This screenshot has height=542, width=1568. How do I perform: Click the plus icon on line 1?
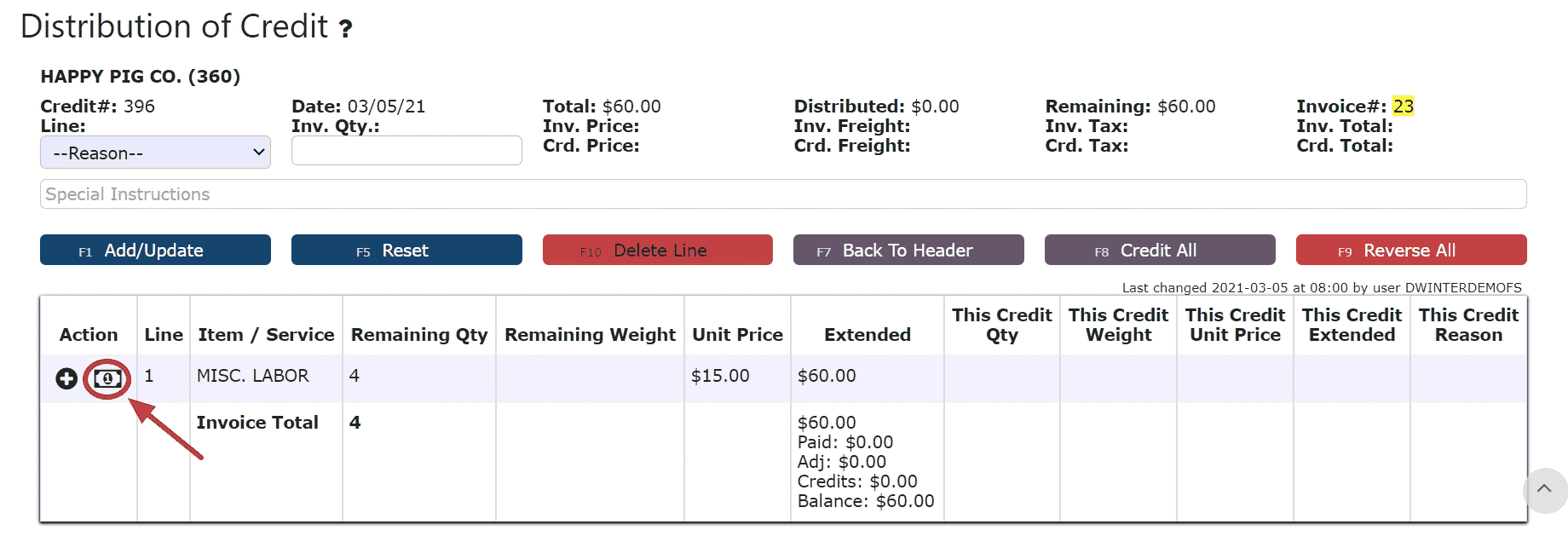tap(66, 378)
